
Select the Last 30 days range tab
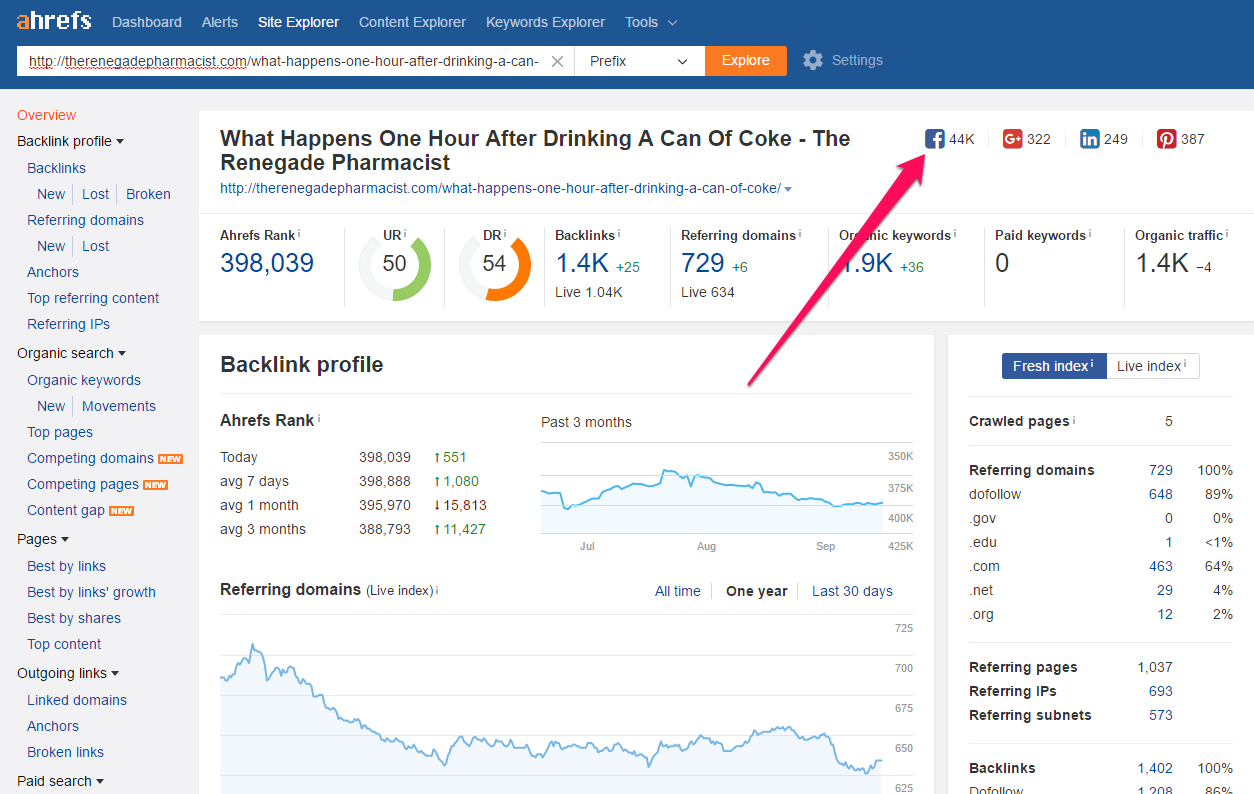852,591
